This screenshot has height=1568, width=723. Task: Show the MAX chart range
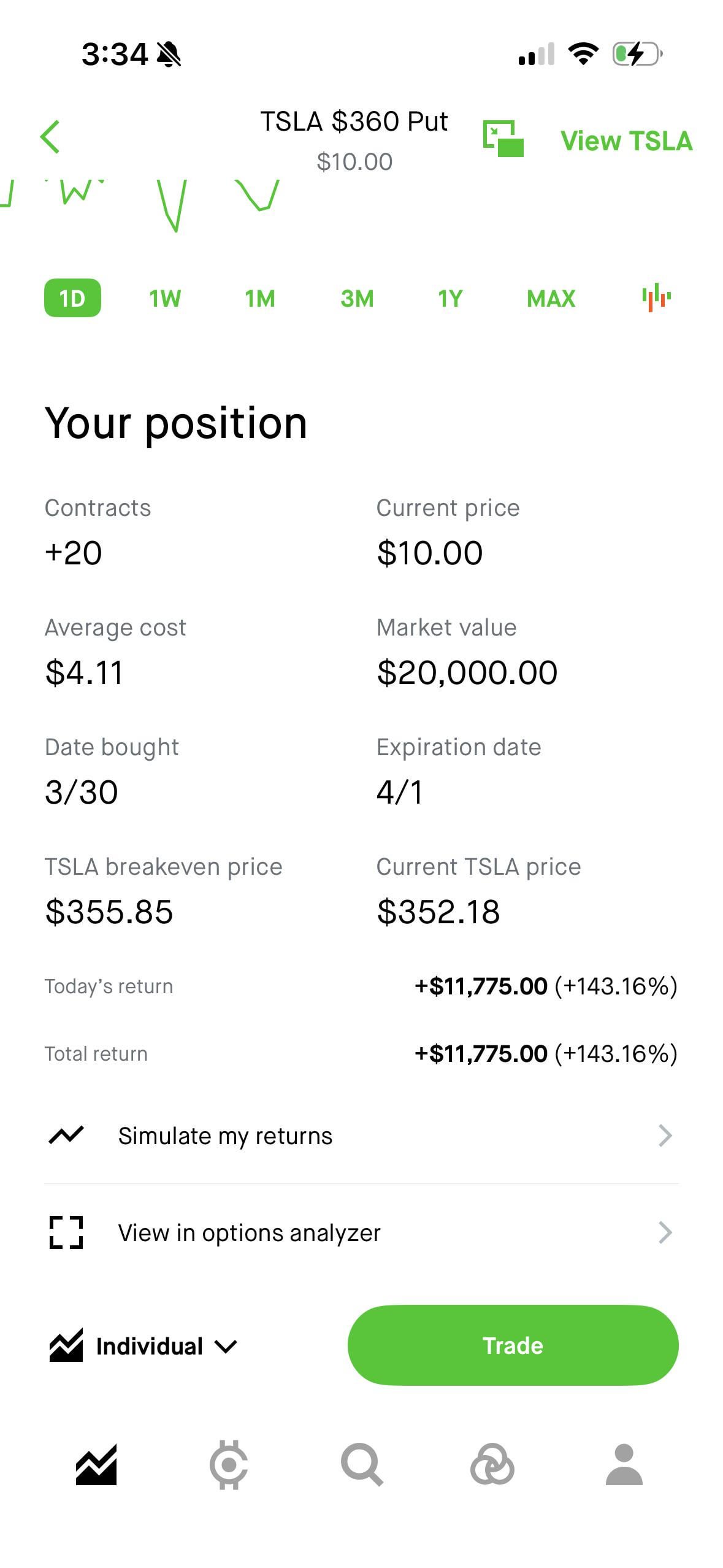pyautogui.click(x=551, y=299)
